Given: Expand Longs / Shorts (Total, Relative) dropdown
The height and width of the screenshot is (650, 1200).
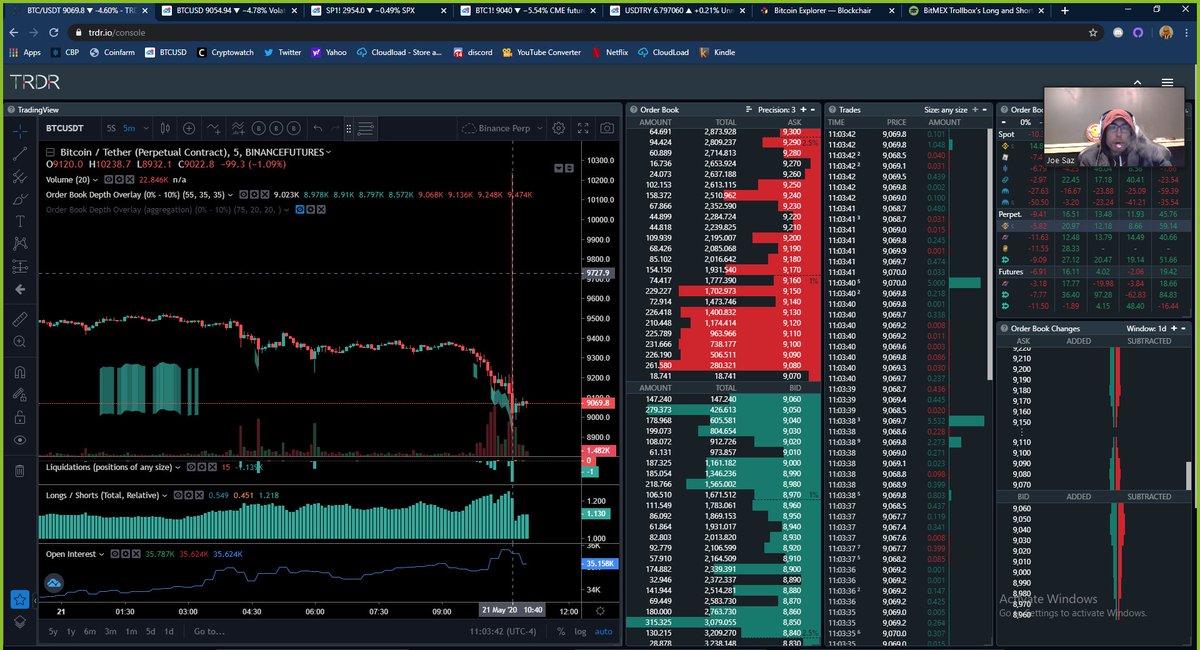Looking at the screenshot, I should 163,495.
